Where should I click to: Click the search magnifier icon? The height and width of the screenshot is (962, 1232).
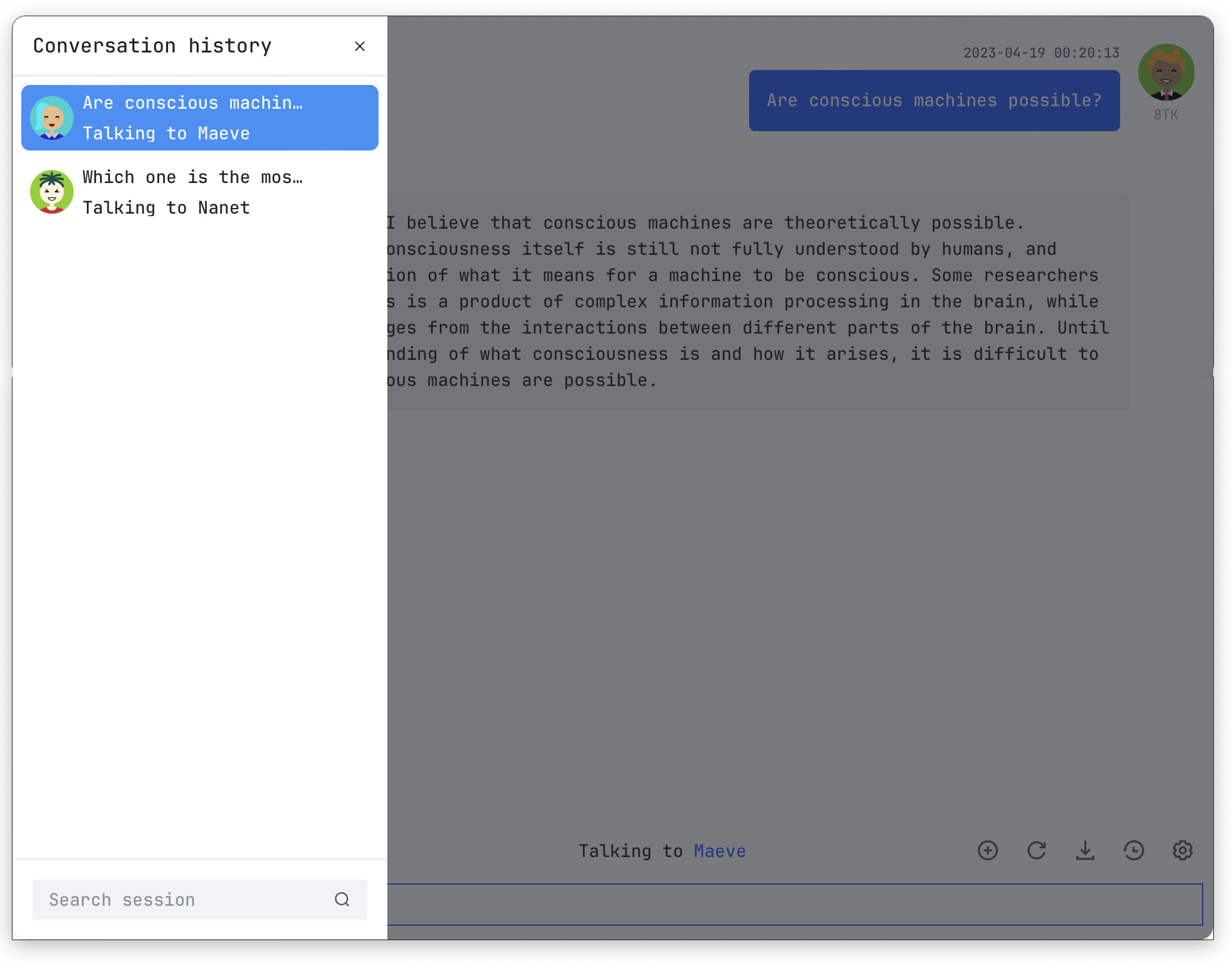(342, 900)
